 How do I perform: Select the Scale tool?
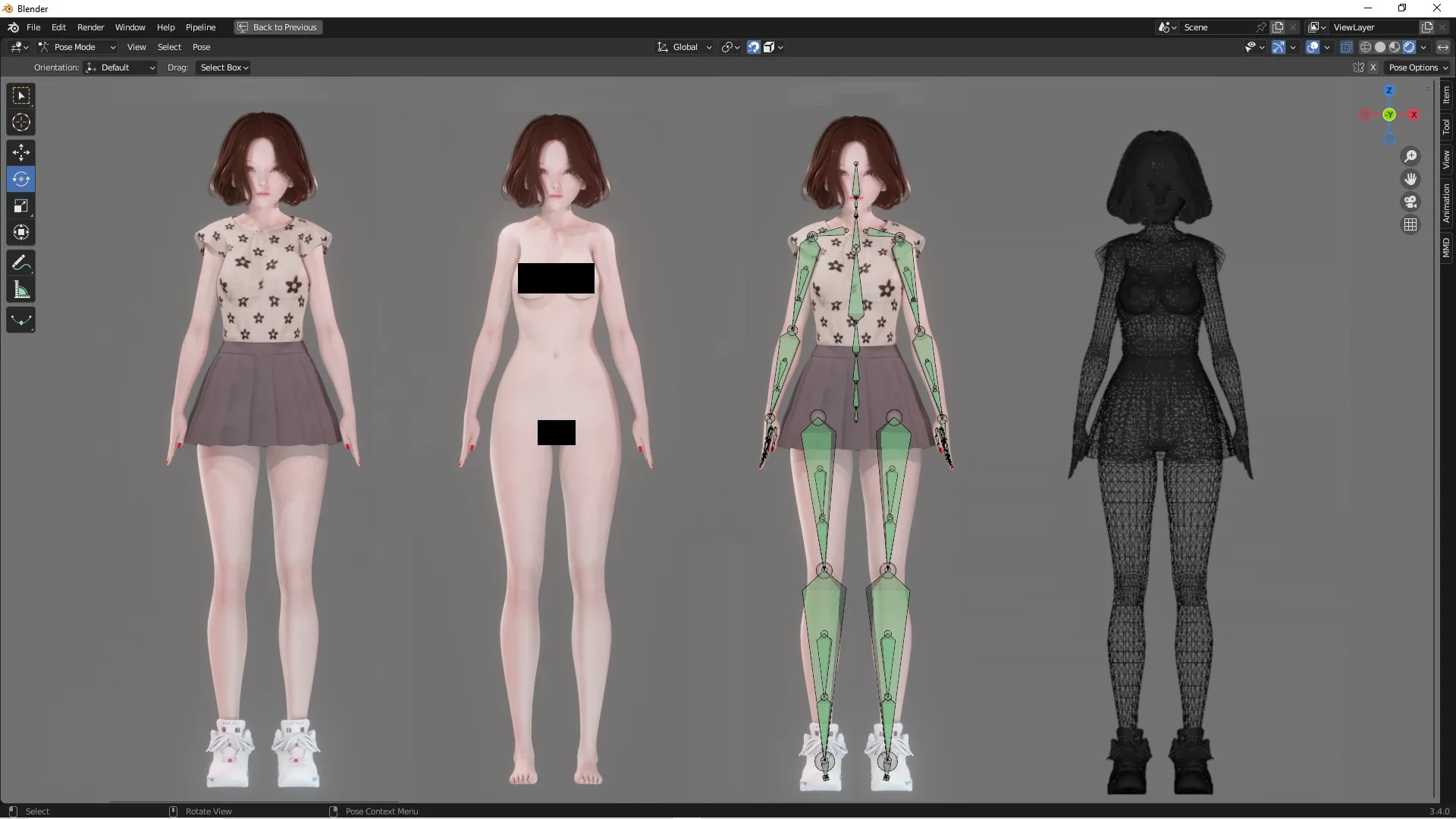click(x=20, y=206)
